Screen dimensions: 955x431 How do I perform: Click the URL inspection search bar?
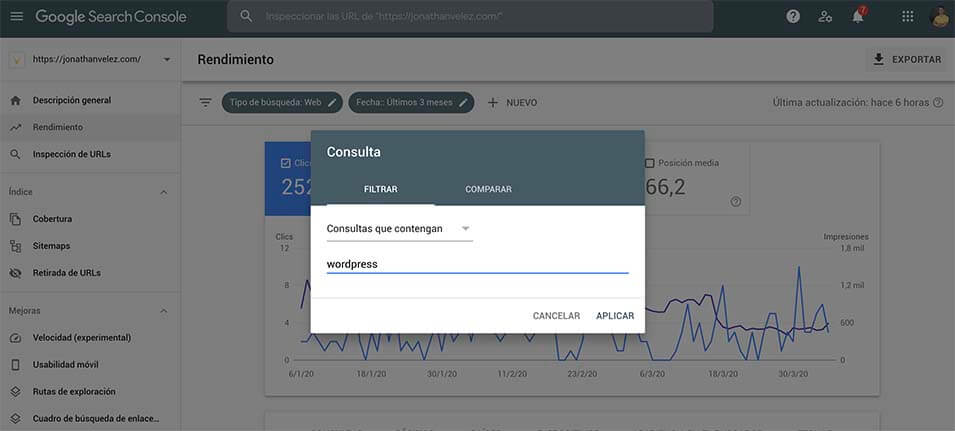tap(470, 16)
